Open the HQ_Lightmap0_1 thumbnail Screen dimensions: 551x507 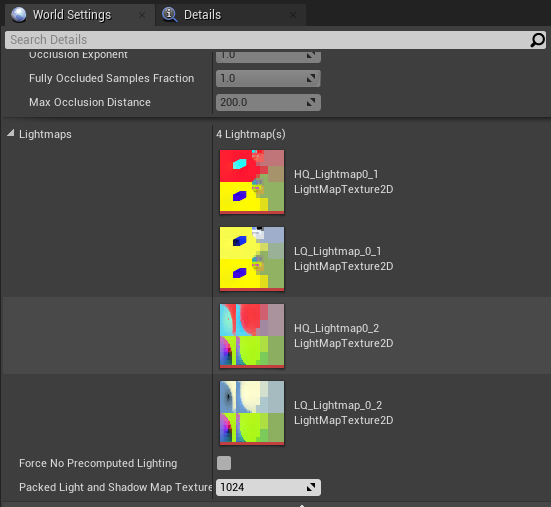click(252, 182)
